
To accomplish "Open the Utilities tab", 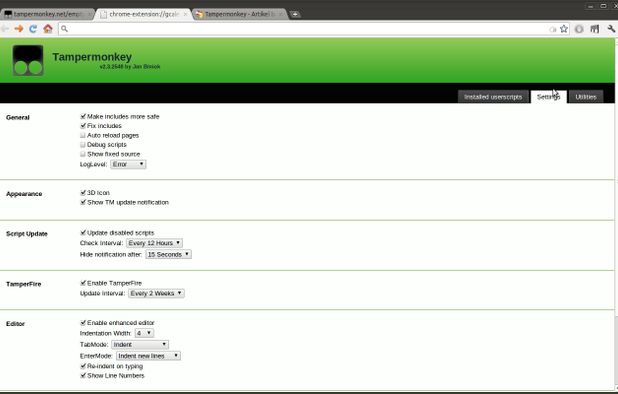I will click(586, 97).
